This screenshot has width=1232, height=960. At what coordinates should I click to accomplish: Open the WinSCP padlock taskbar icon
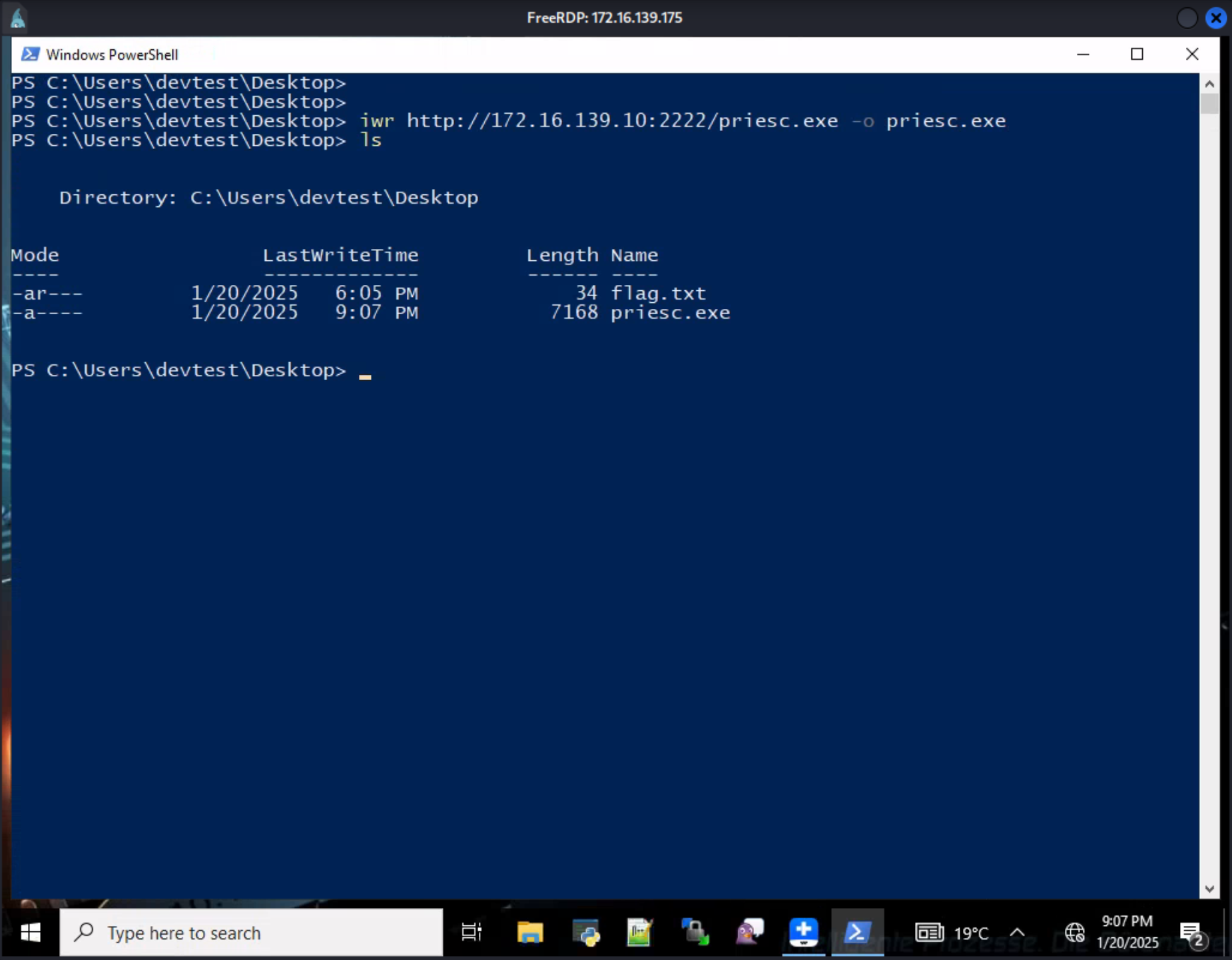coord(695,933)
